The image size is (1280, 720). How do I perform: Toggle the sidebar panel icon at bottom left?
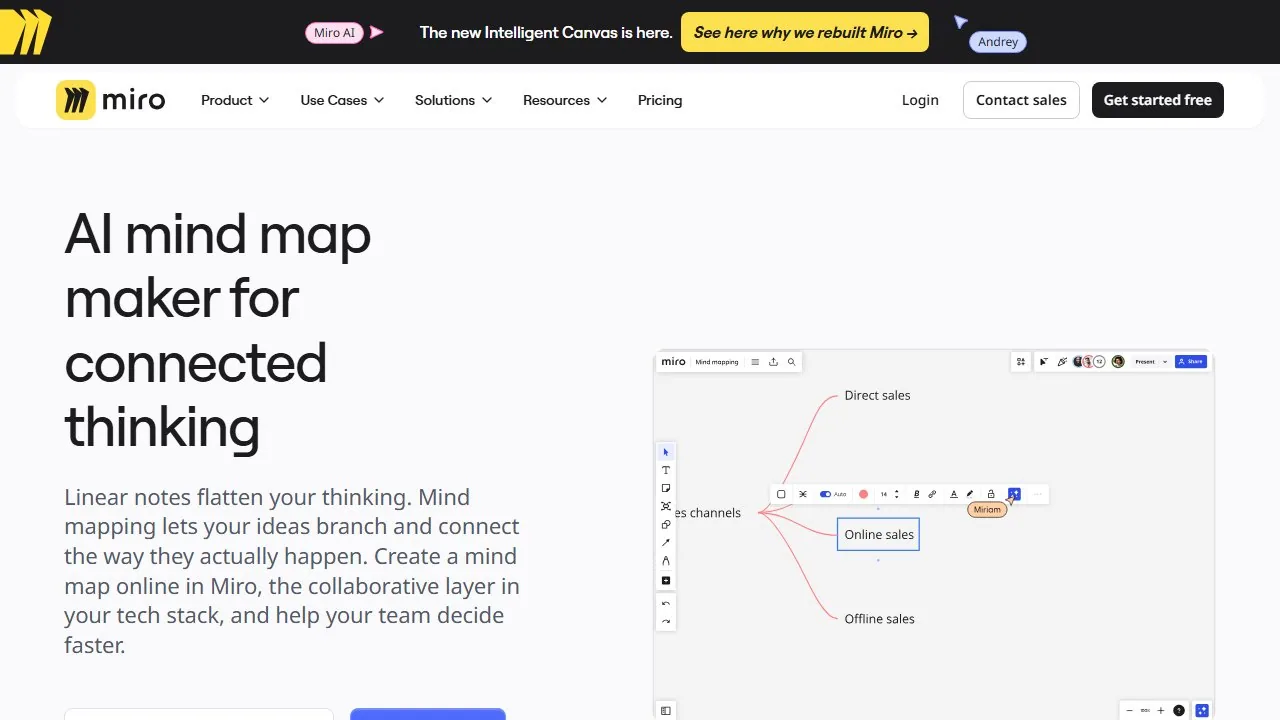666,711
